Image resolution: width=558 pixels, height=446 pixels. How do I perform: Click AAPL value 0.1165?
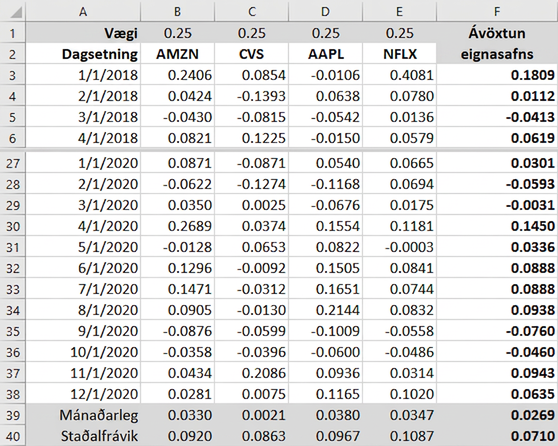[x=325, y=394]
